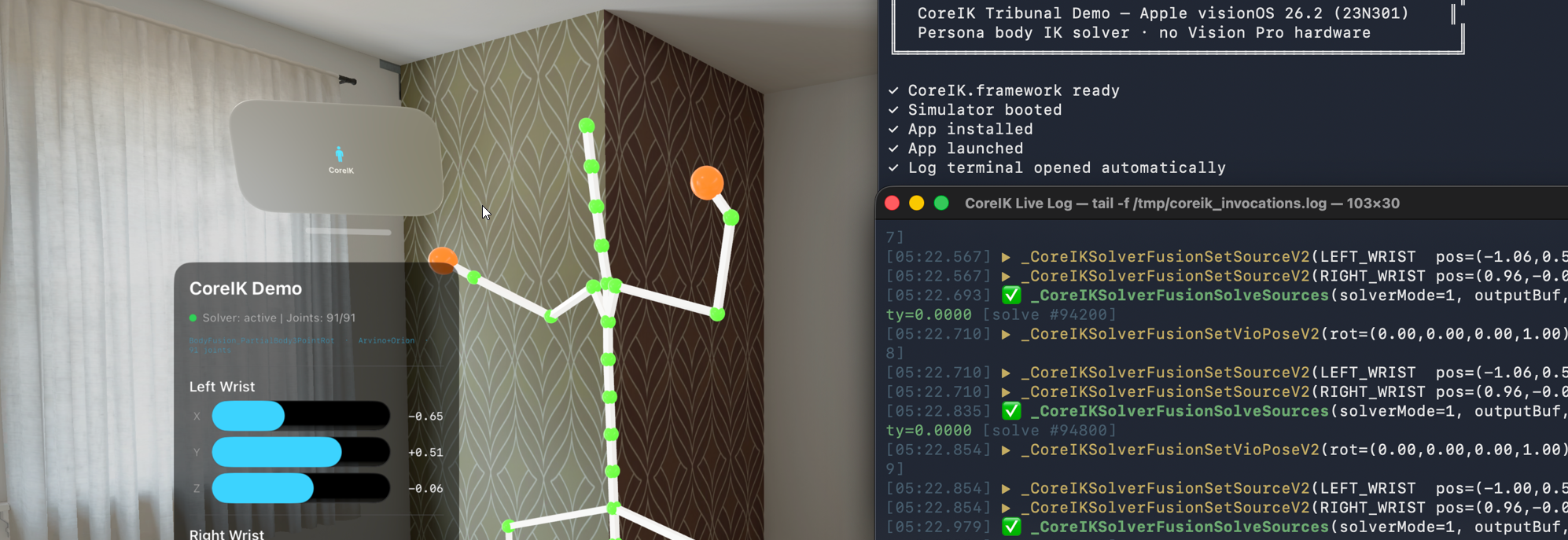Click the CoreIK Tribunal Demo banner line
This screenshot has width=1568, height=540.
(x=1163, y=13)
